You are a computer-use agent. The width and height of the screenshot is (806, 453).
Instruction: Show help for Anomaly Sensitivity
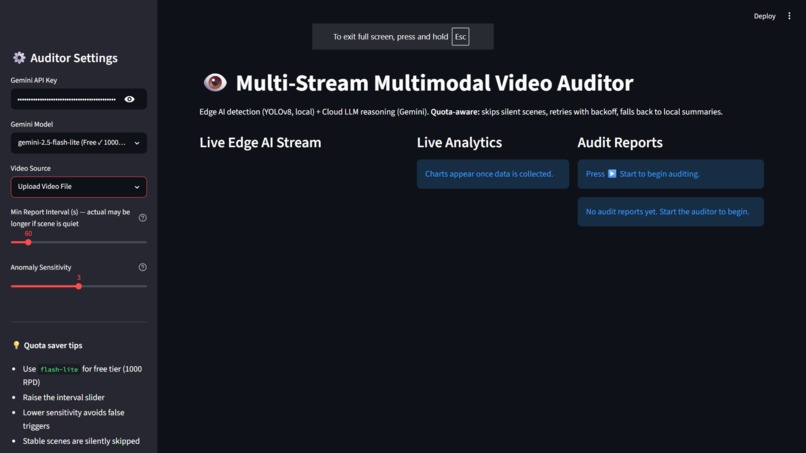coord(142,267)
